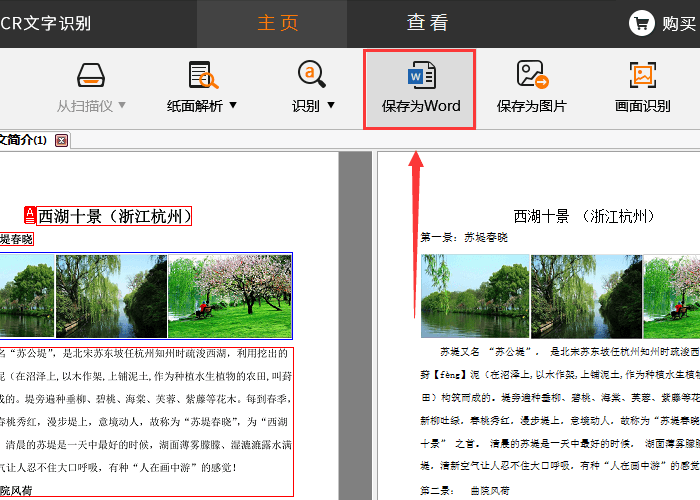Click 第一景：苏堤春晓 in result pane

point(464,238)
